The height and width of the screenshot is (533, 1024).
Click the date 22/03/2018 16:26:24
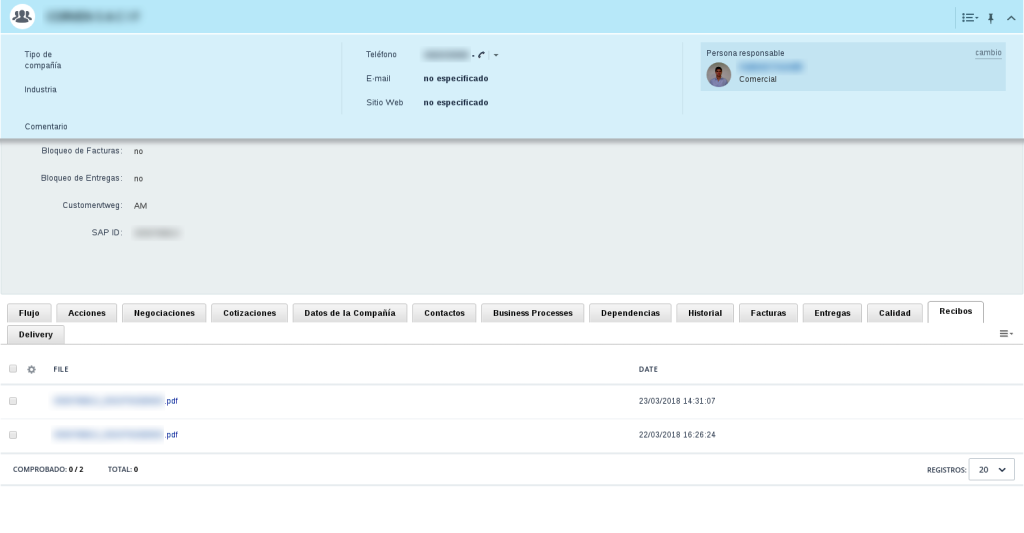(677, 435)
